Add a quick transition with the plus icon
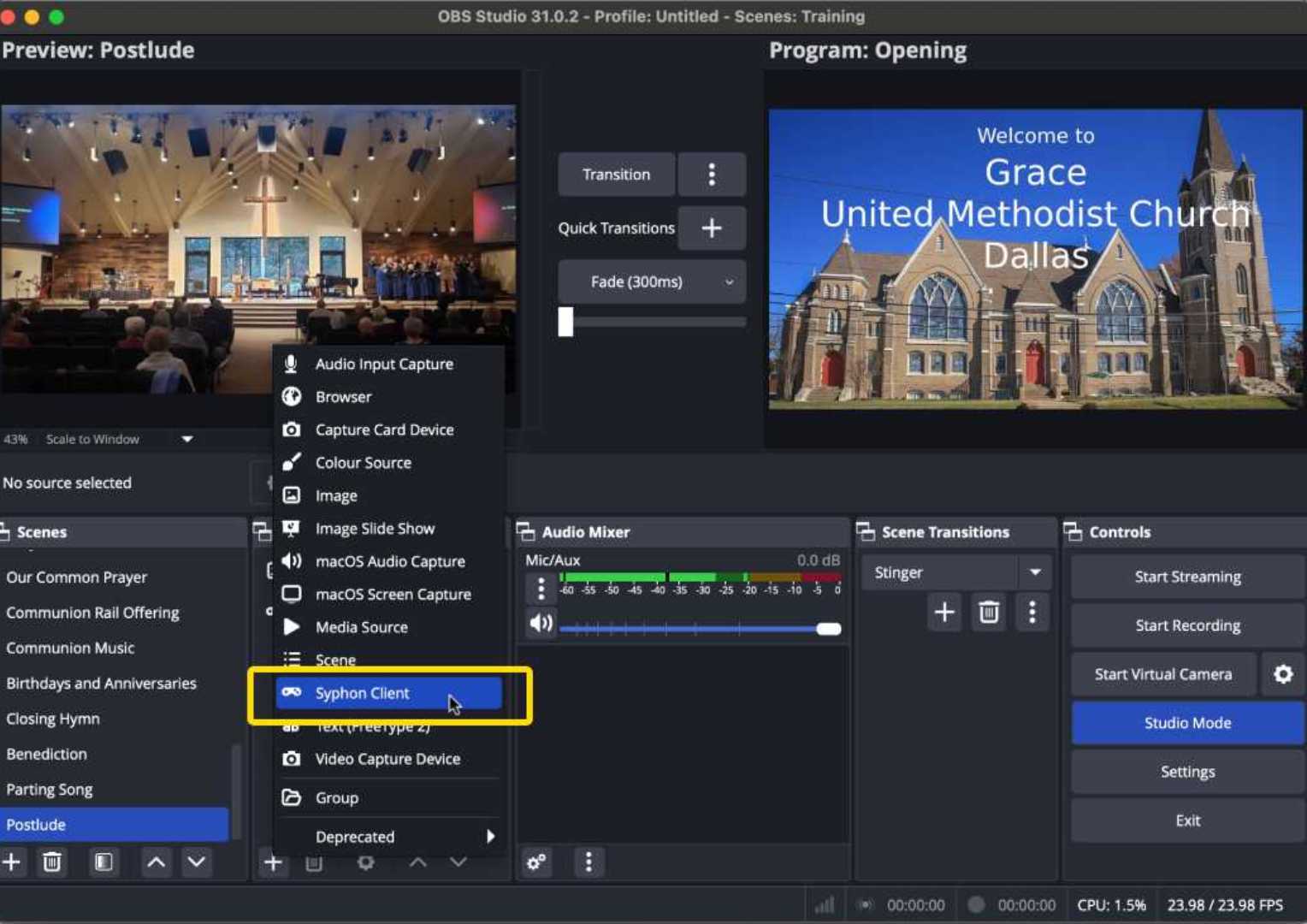 [x=712, y=228]
